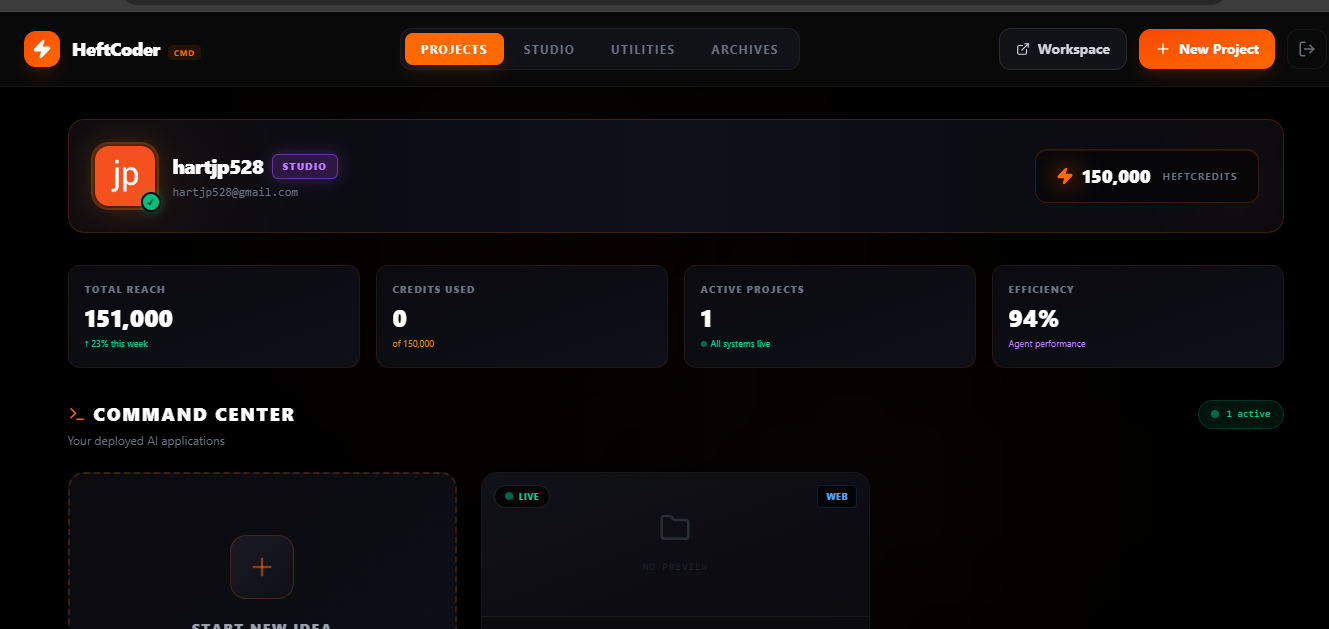Screen dimensions: 1329x629
Task: Click the 150,000 HeftCredits balance box
Action: click(1146, 176)
